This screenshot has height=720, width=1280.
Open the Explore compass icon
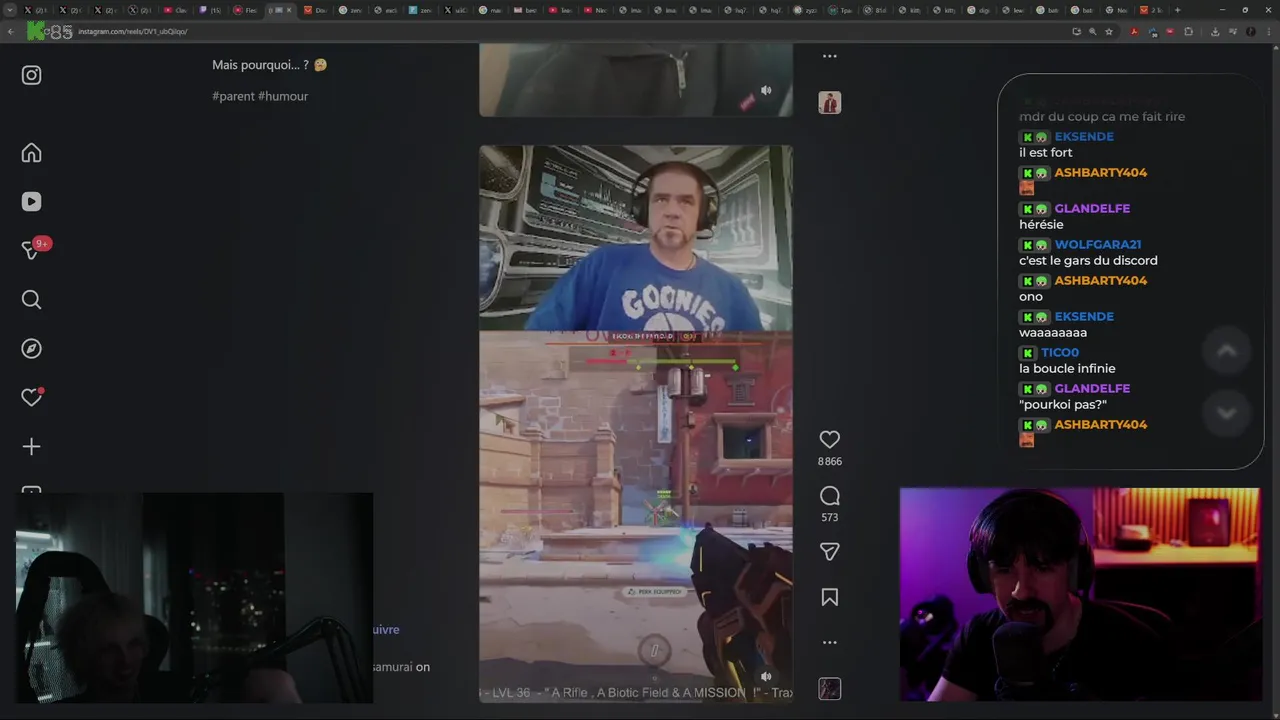click(32, 349)
